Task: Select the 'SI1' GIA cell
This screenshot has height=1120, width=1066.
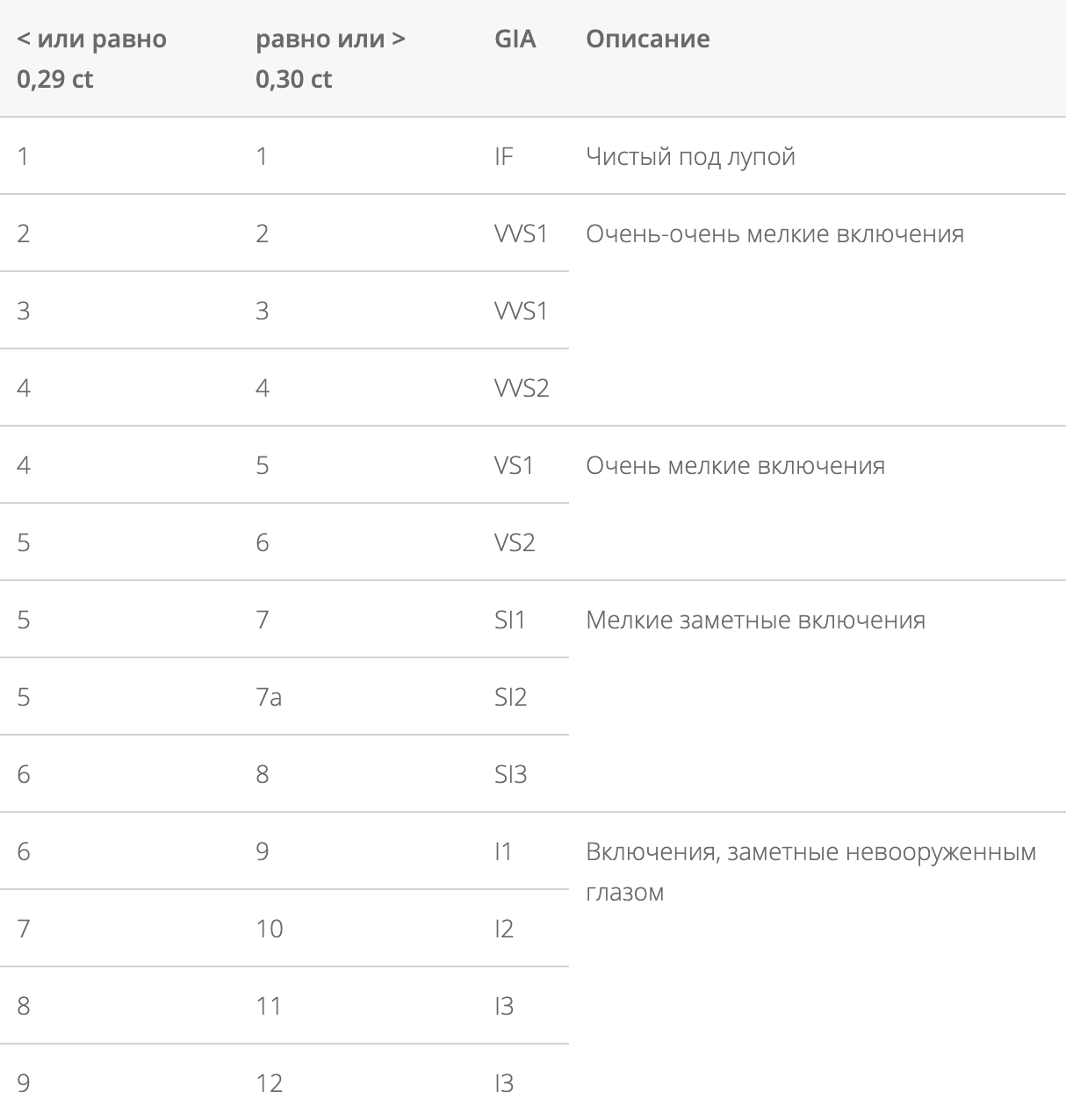Action: 509,620
